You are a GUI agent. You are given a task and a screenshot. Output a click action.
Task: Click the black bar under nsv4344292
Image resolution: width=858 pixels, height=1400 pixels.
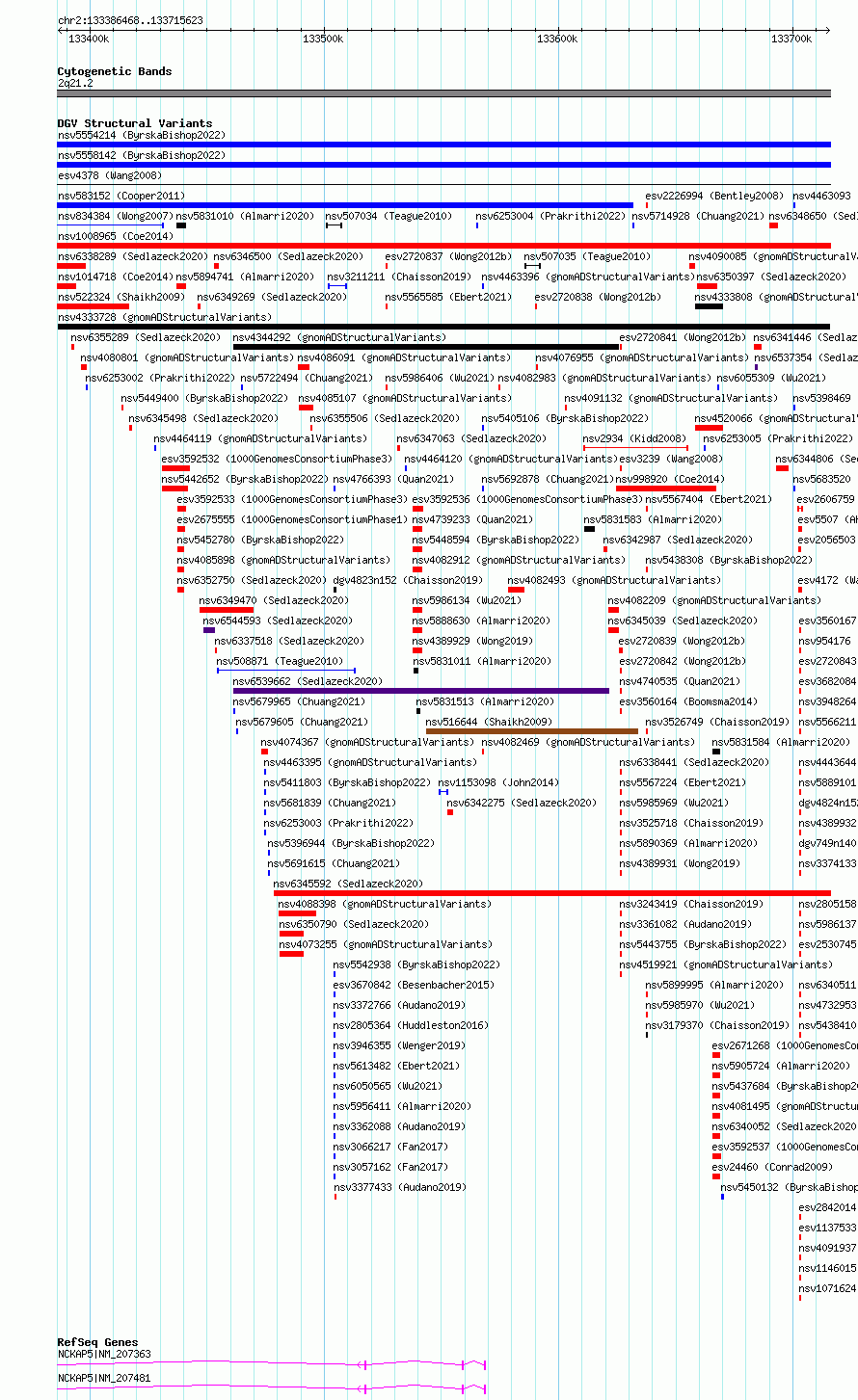click(x=426, y=347)
